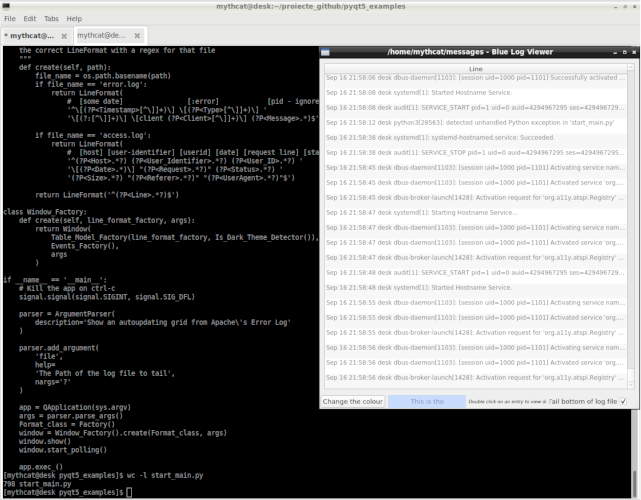Click 'class Window_Factory:' line in terminal
The height and width of the screenshot is (500, 641).
click(45, 212)
